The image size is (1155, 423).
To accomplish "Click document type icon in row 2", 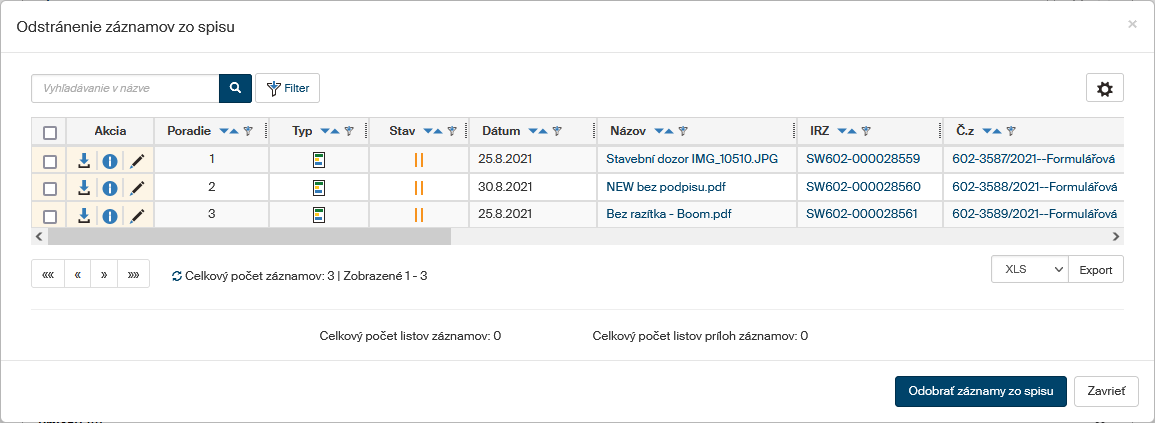I will click(x=319, y=187).
